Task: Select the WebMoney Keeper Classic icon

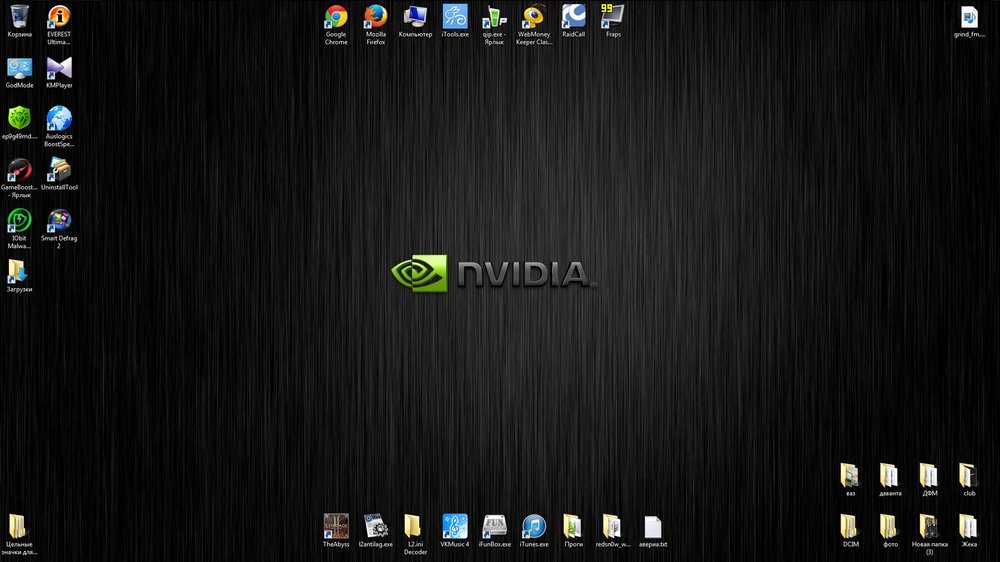Action: 534,17
